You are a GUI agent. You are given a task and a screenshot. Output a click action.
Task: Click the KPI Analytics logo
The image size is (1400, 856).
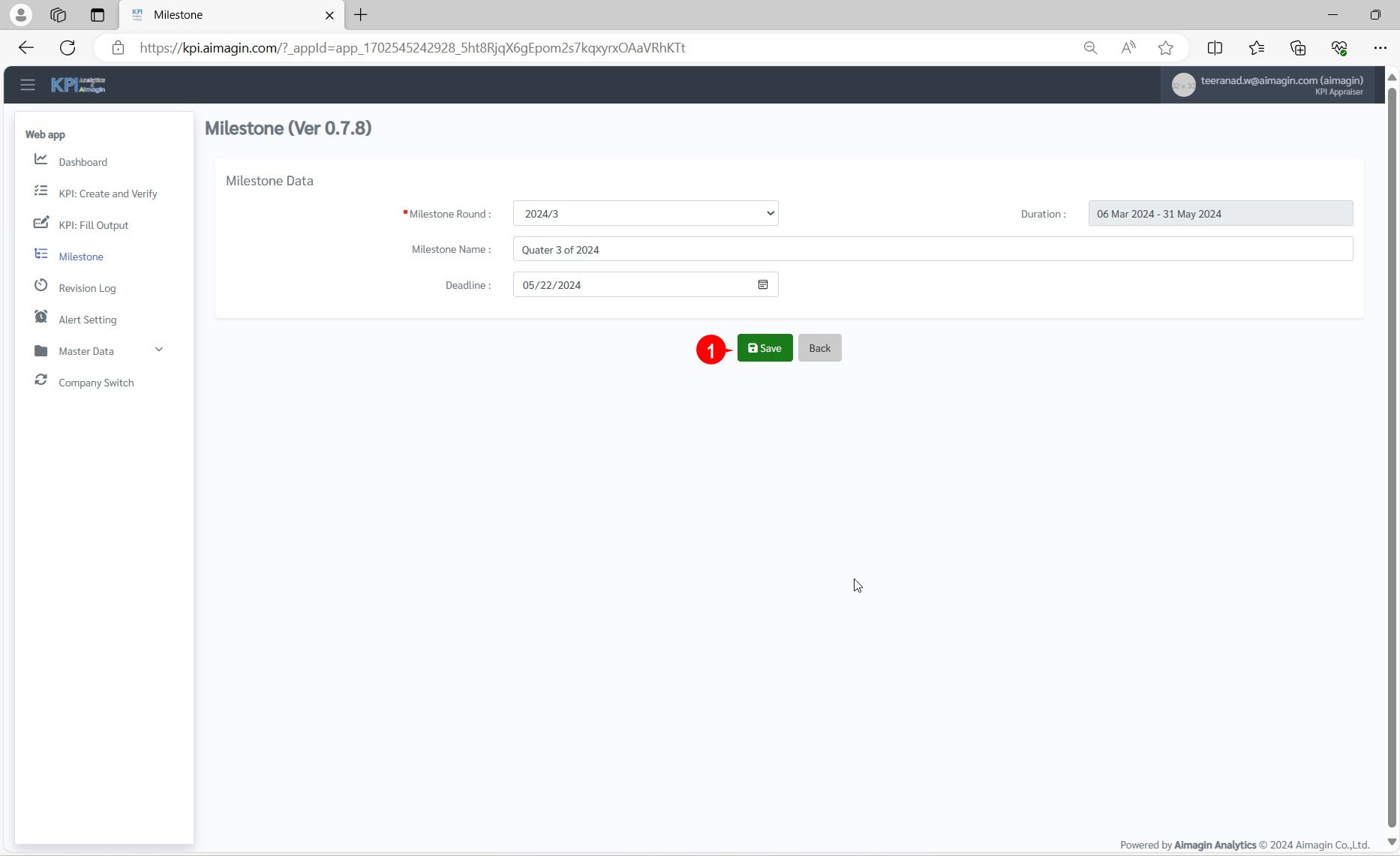click(x=78, y=85)
